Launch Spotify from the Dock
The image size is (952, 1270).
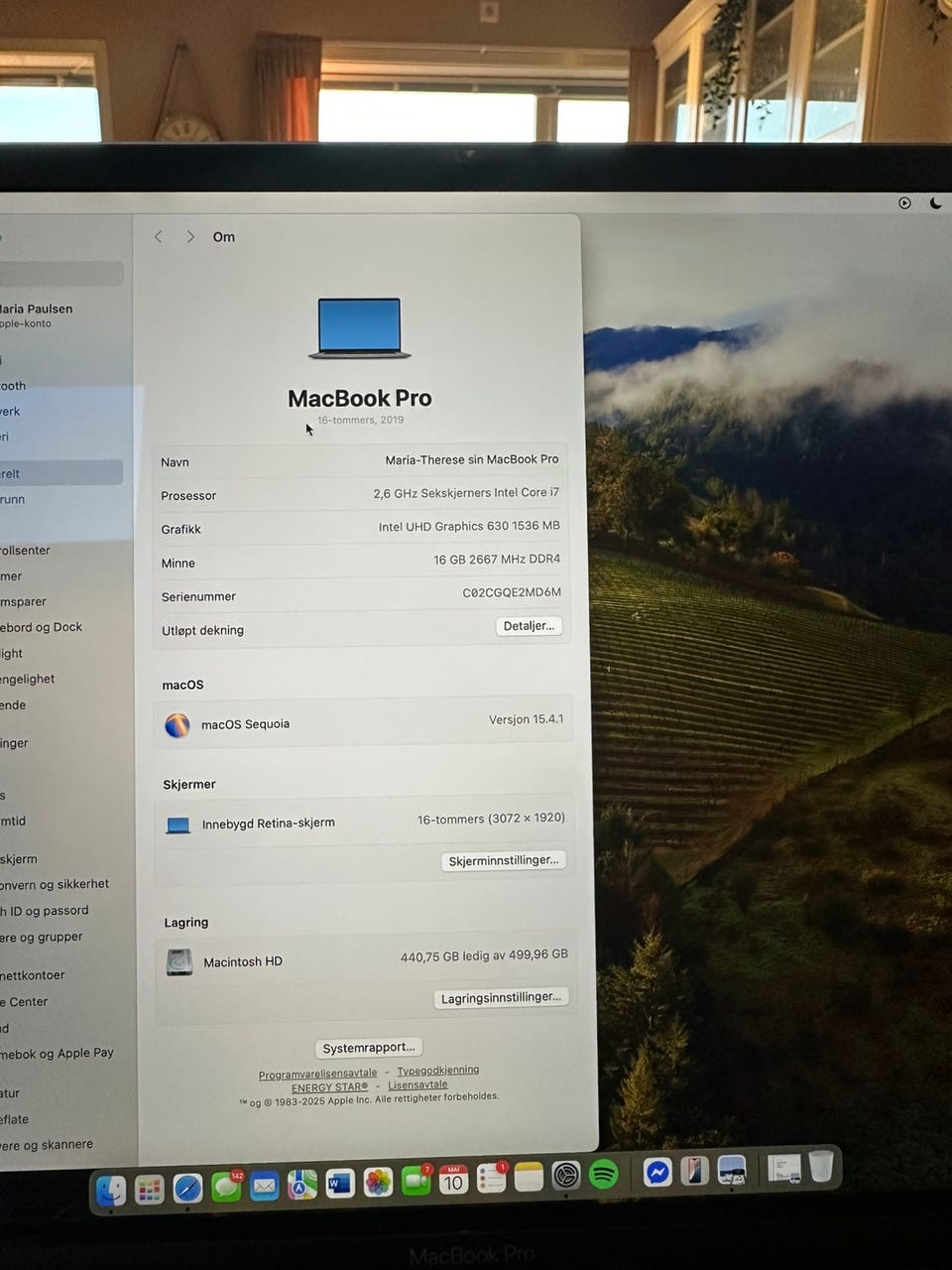pyautogui.click(x=604, y=1175)
